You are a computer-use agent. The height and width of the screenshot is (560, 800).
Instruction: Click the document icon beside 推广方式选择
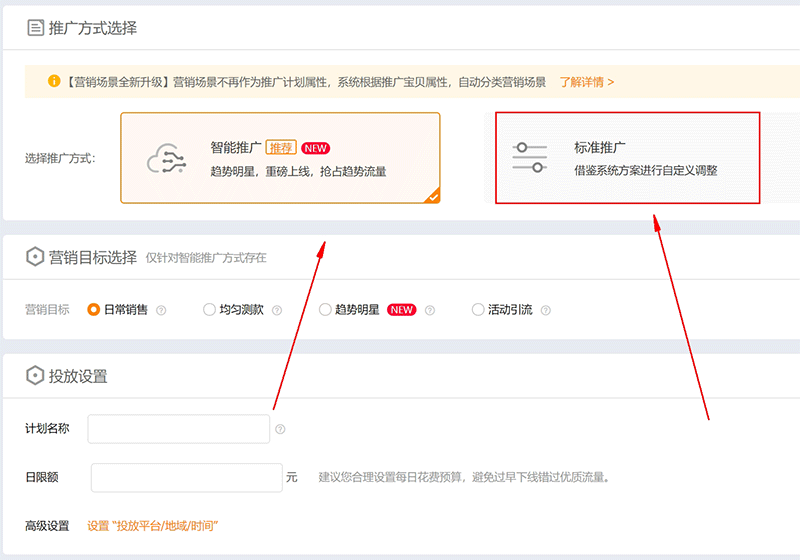35,28
